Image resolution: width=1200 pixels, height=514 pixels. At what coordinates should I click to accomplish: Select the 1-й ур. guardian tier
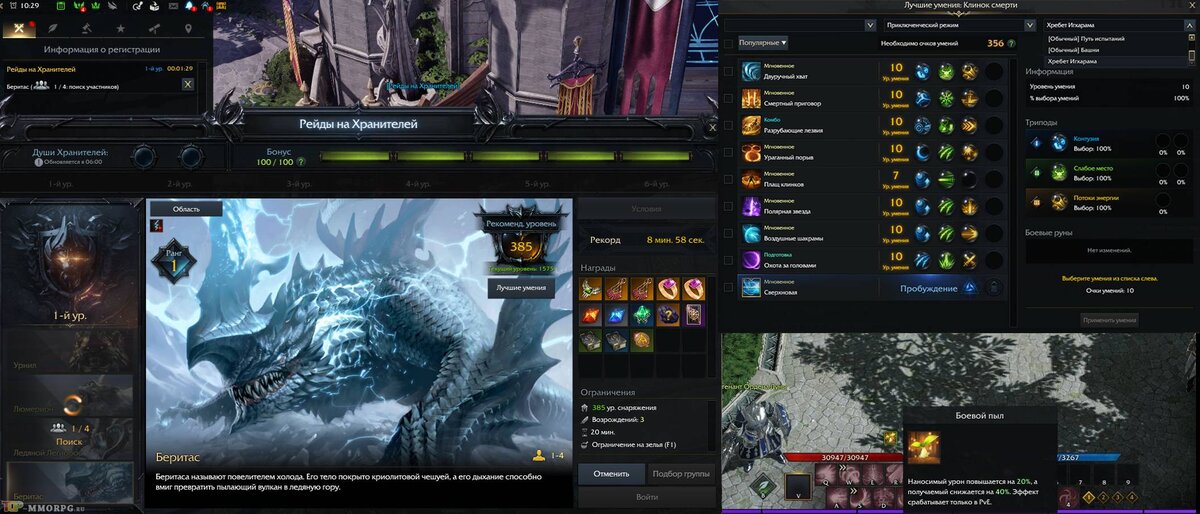pos(68,264)
